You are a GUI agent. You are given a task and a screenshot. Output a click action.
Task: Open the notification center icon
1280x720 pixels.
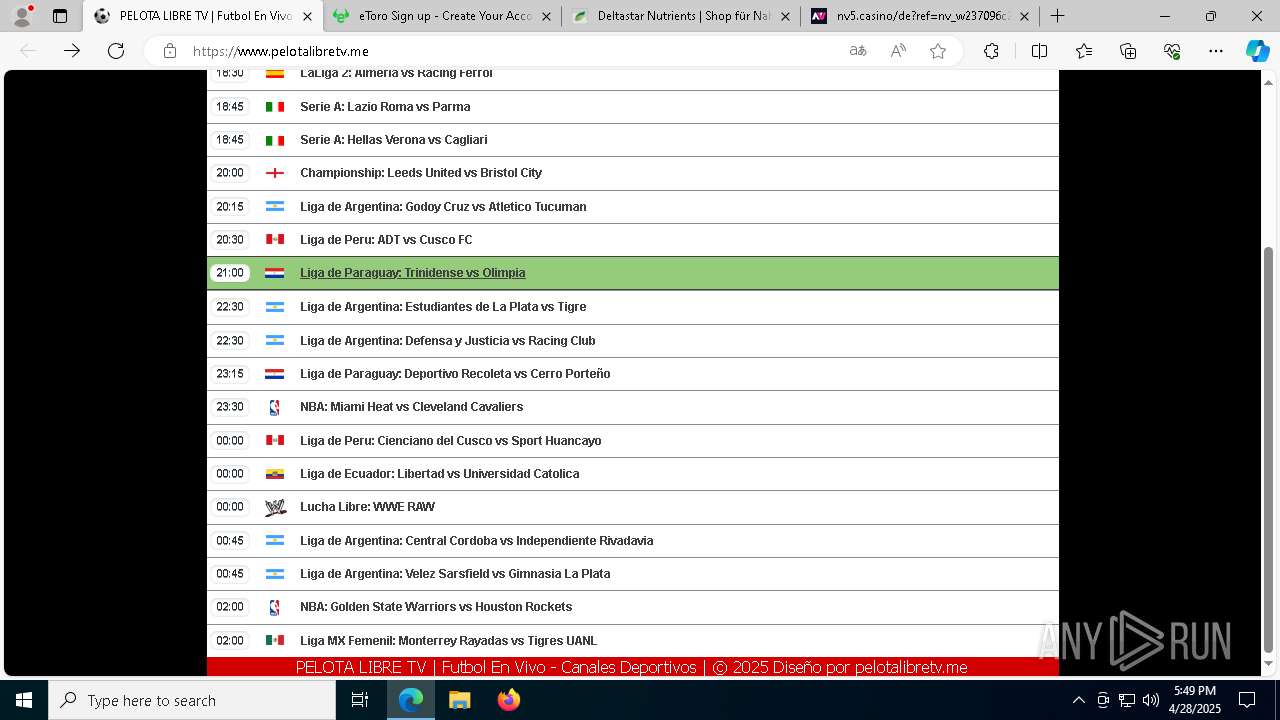1247,700
